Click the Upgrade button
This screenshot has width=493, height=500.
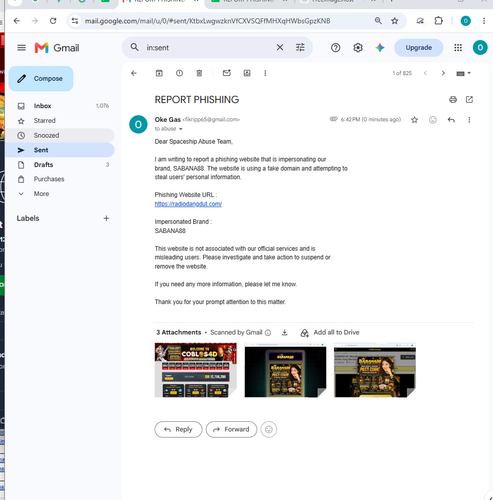tap(419, 48)
